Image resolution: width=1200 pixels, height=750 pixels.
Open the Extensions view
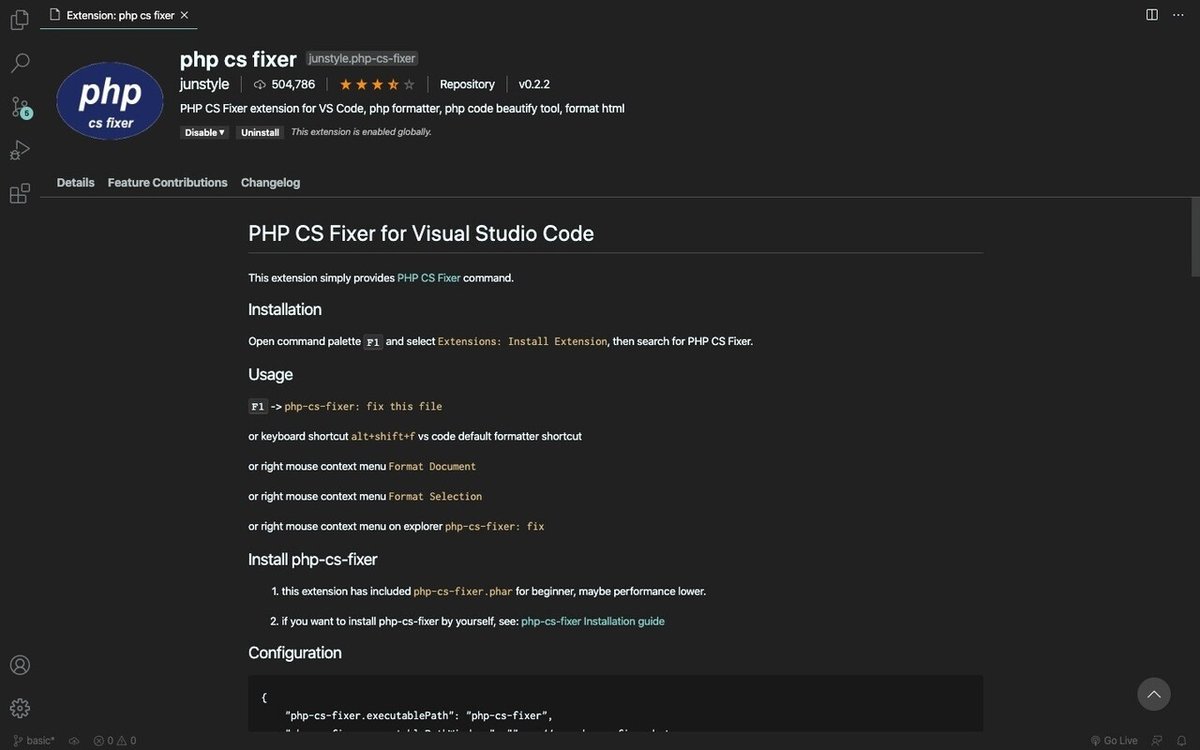pyautogui.click(x=18, y=192)
